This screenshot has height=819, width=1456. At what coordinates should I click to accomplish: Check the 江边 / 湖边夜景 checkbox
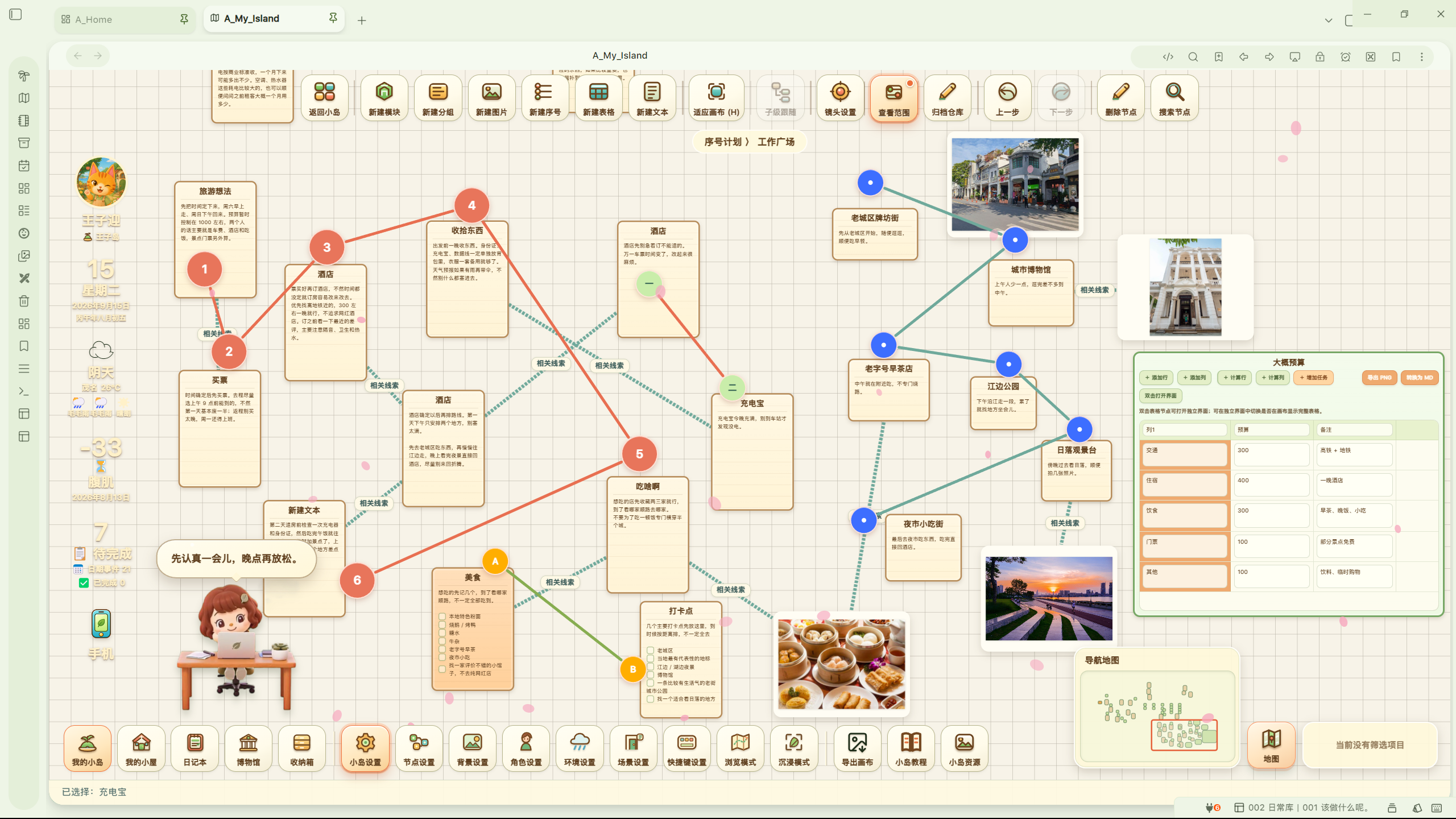650,667
